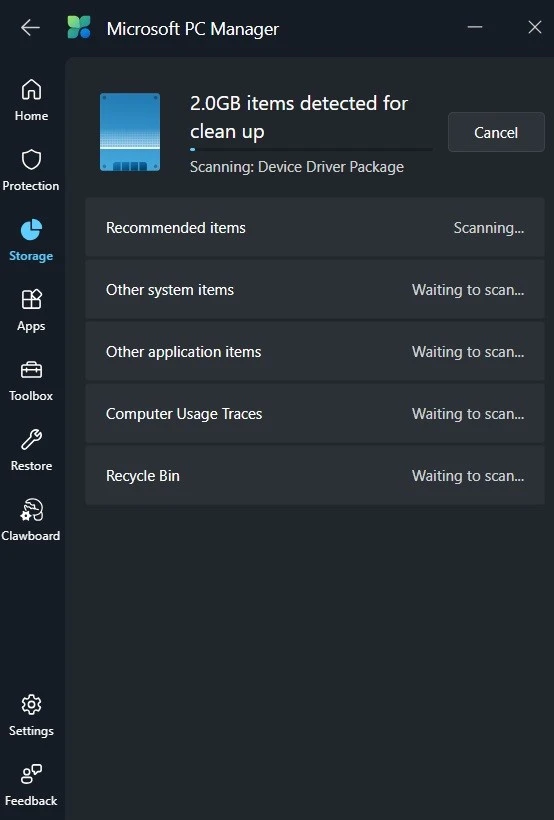Image resolution: width=554 pixels, height=820 pixels.
Task: Open the Feedback section
Action: 31,785
